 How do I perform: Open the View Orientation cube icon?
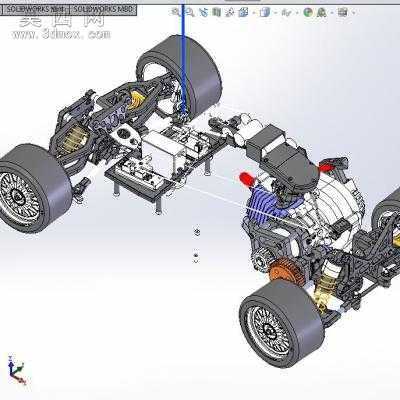pos(243,13)
